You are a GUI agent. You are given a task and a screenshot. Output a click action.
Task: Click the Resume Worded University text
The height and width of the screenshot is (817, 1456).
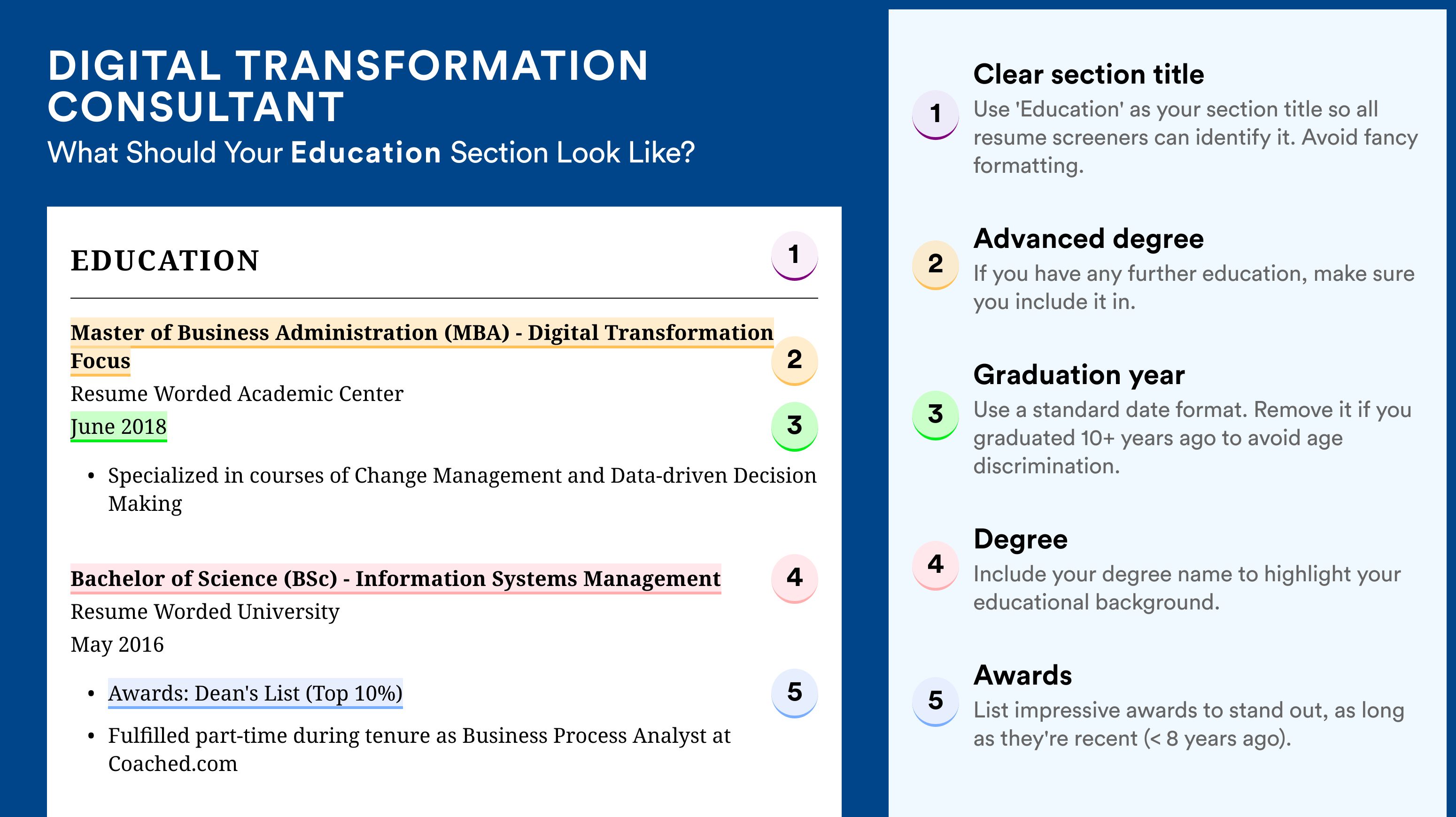(x=205, y=612)
